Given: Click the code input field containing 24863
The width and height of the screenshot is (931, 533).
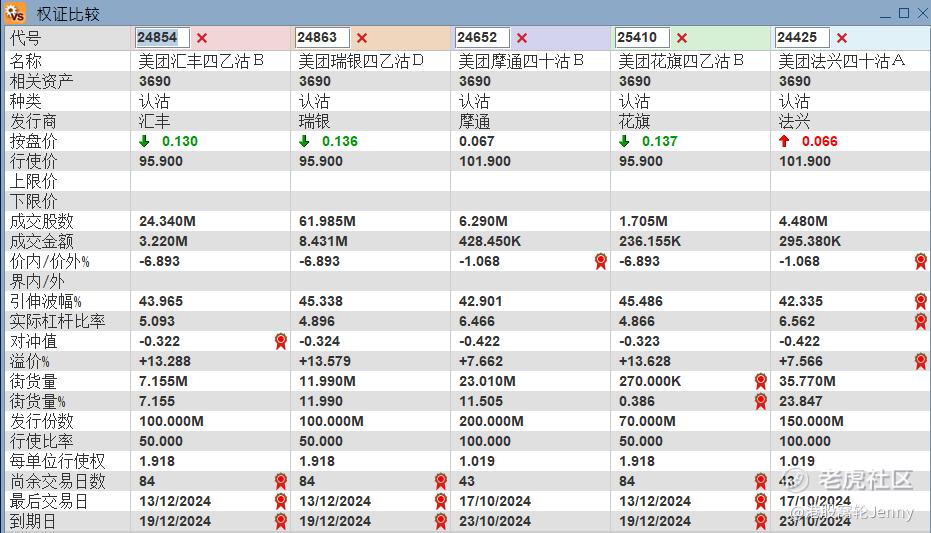Looking at the screenshot, I should (322, 37).
